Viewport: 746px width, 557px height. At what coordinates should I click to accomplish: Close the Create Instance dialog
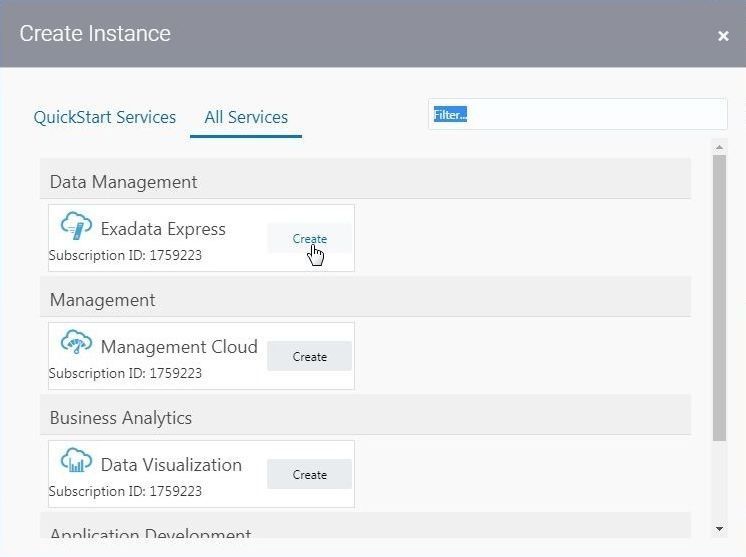coord(723,36)
